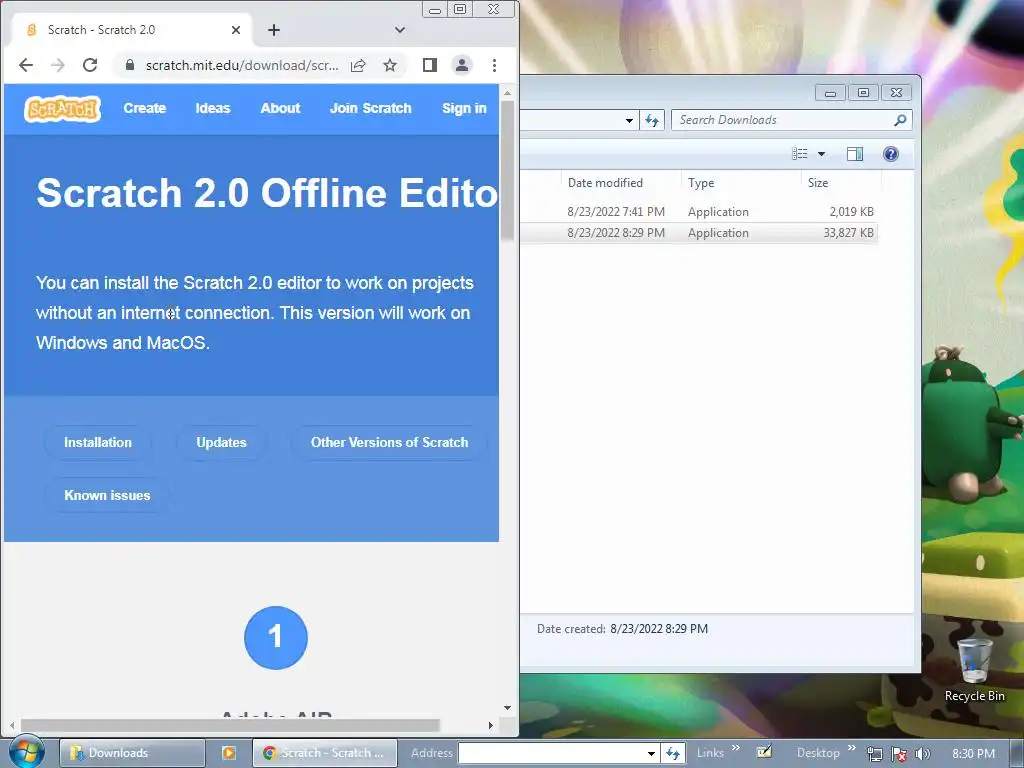Open Chrome tab search dropdown

(x=400, y=30)
